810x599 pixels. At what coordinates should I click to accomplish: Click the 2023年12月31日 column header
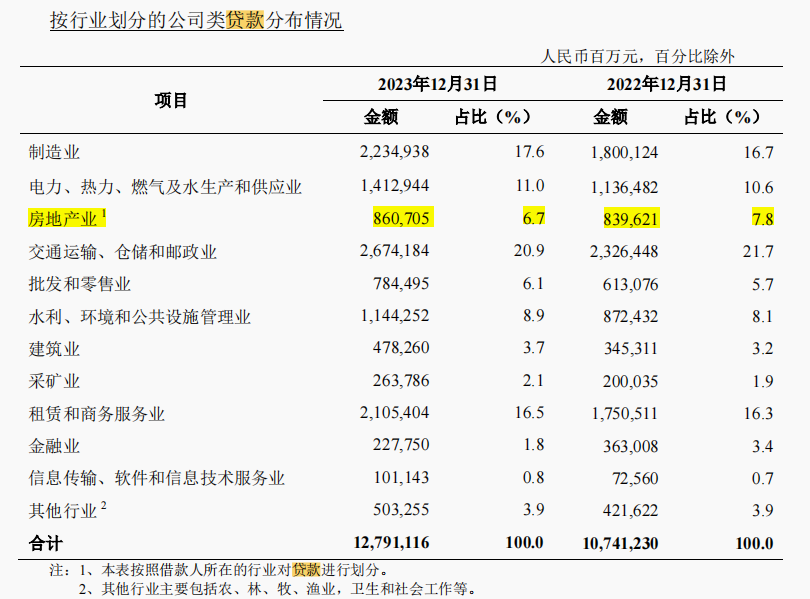pos(437,84)
